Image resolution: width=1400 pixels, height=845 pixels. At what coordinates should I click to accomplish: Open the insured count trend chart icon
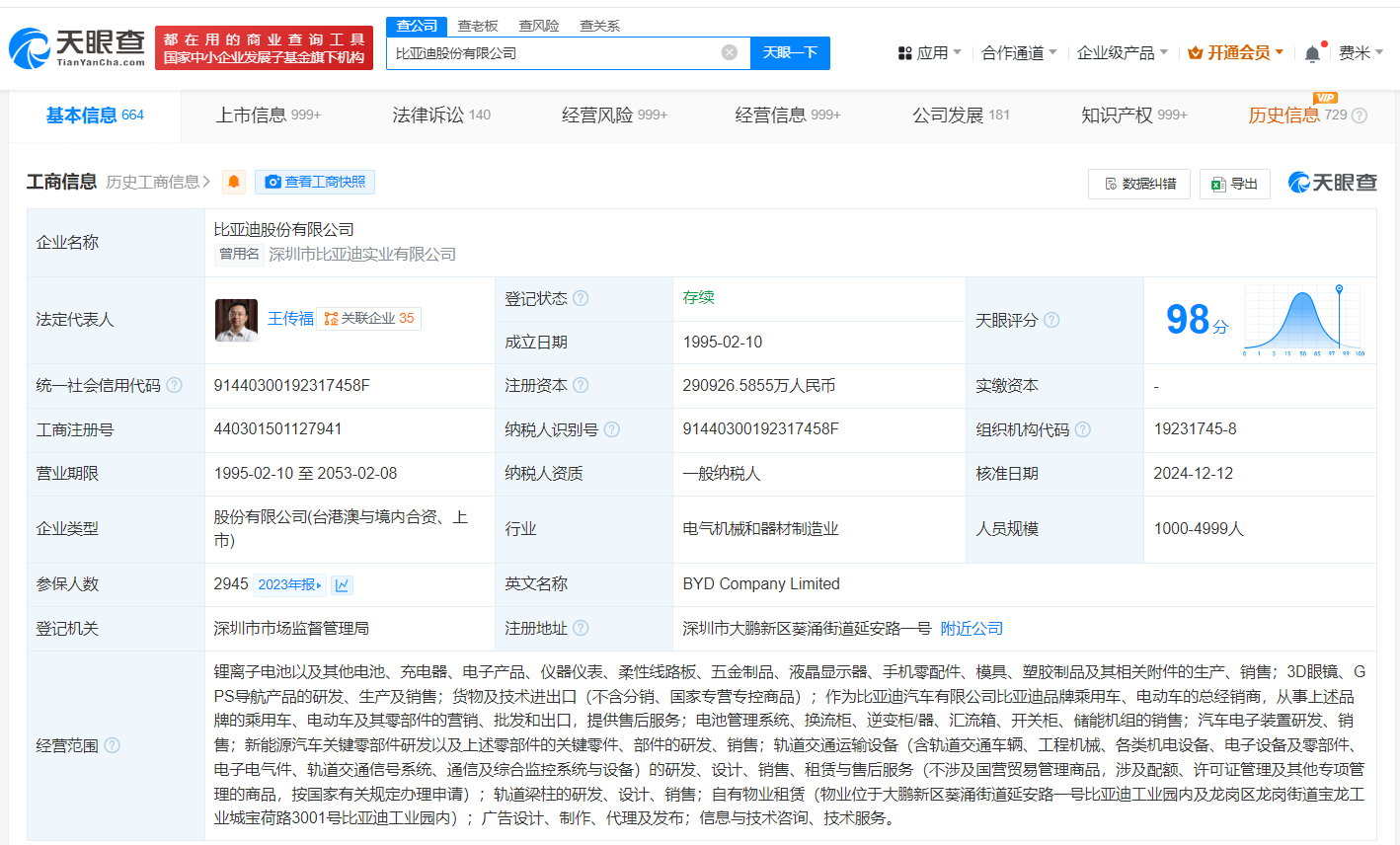tap(342, 585)
